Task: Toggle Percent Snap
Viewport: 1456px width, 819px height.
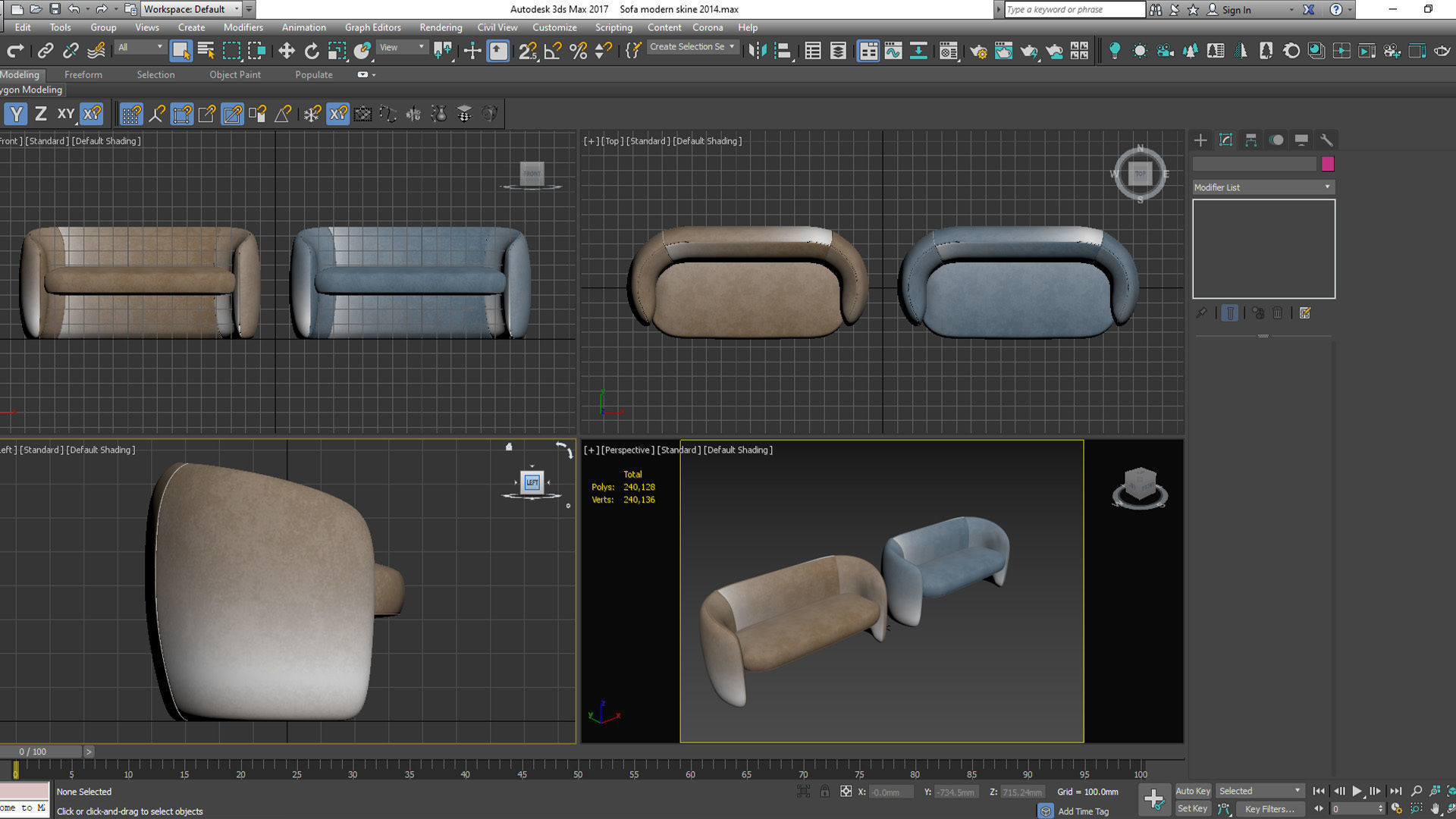Action: click(x=578, y=51)
